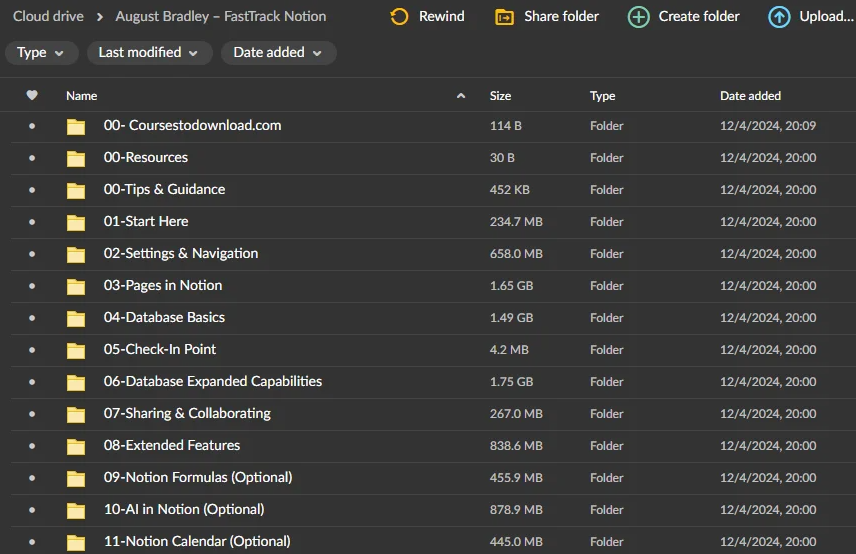Click the folder icon for 03-Pages in Notion
856x554 pixels.
(76, 286)
